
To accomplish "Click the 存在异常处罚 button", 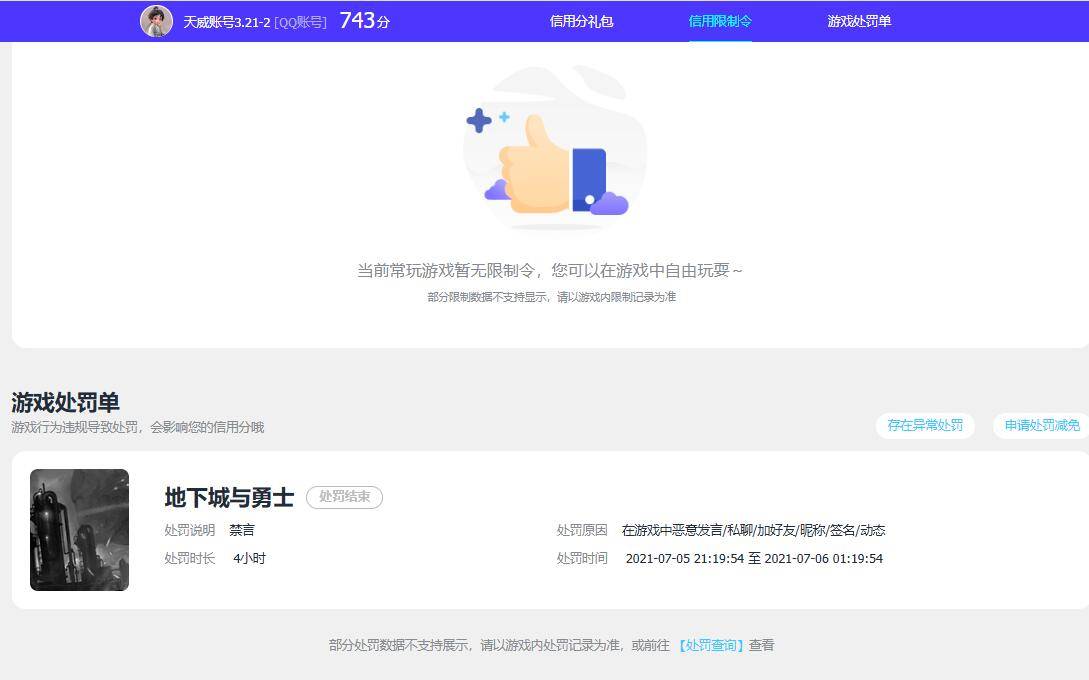I will (x=925, y=425).
